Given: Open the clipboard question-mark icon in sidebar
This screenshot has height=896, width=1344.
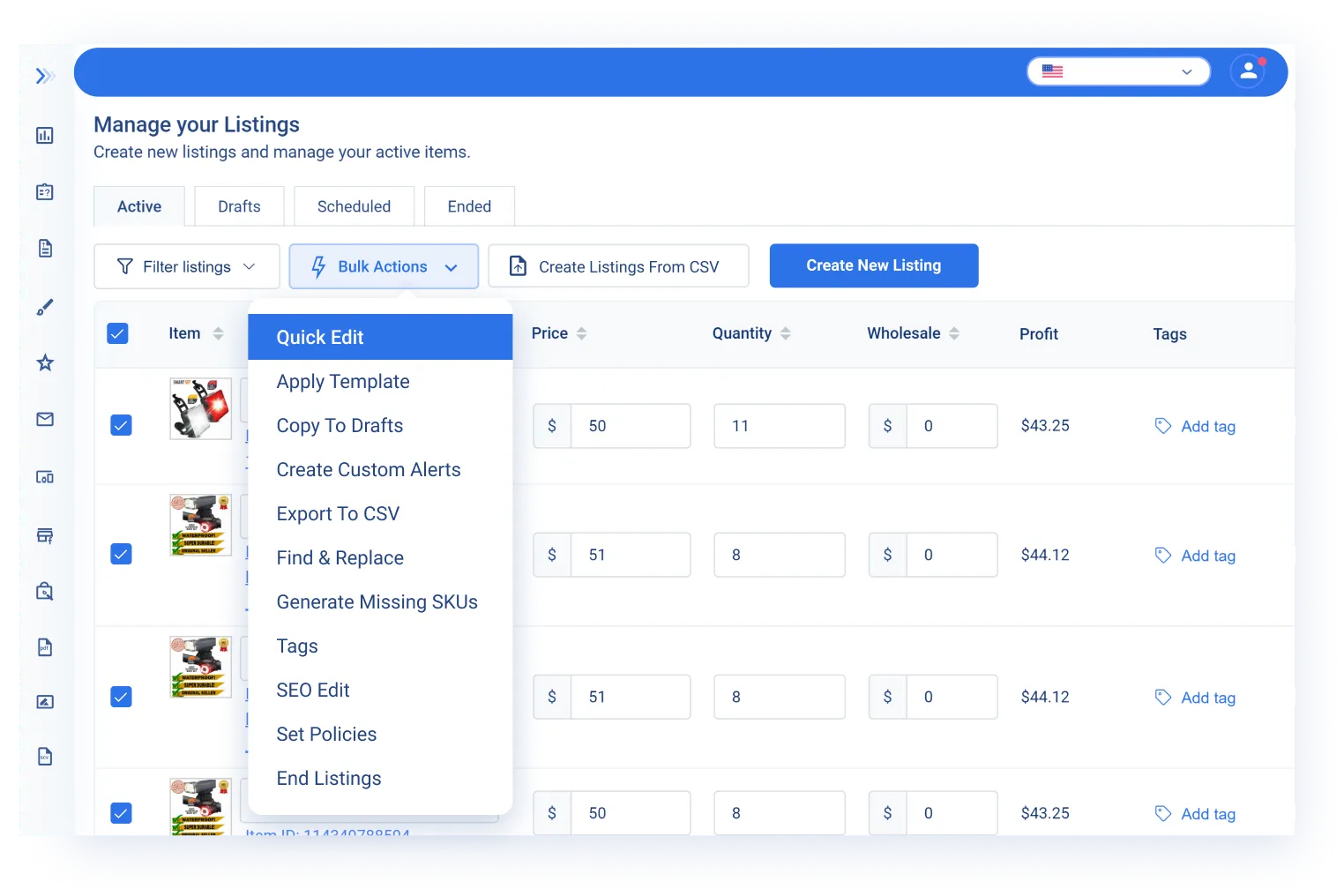Looking at the screenshot, I should point(45,191).
